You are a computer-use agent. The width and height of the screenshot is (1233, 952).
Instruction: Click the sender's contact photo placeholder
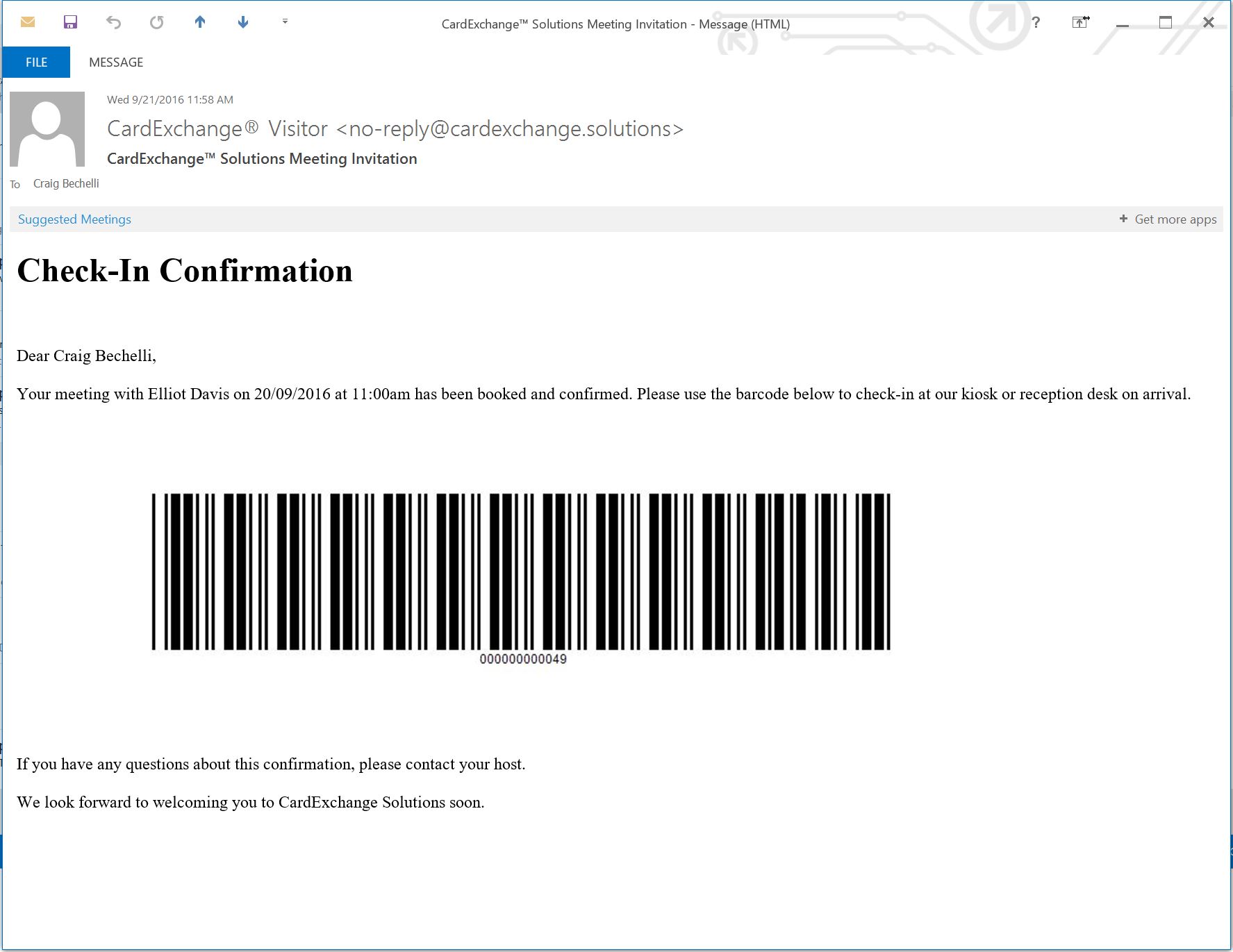[x=47, y=129]
